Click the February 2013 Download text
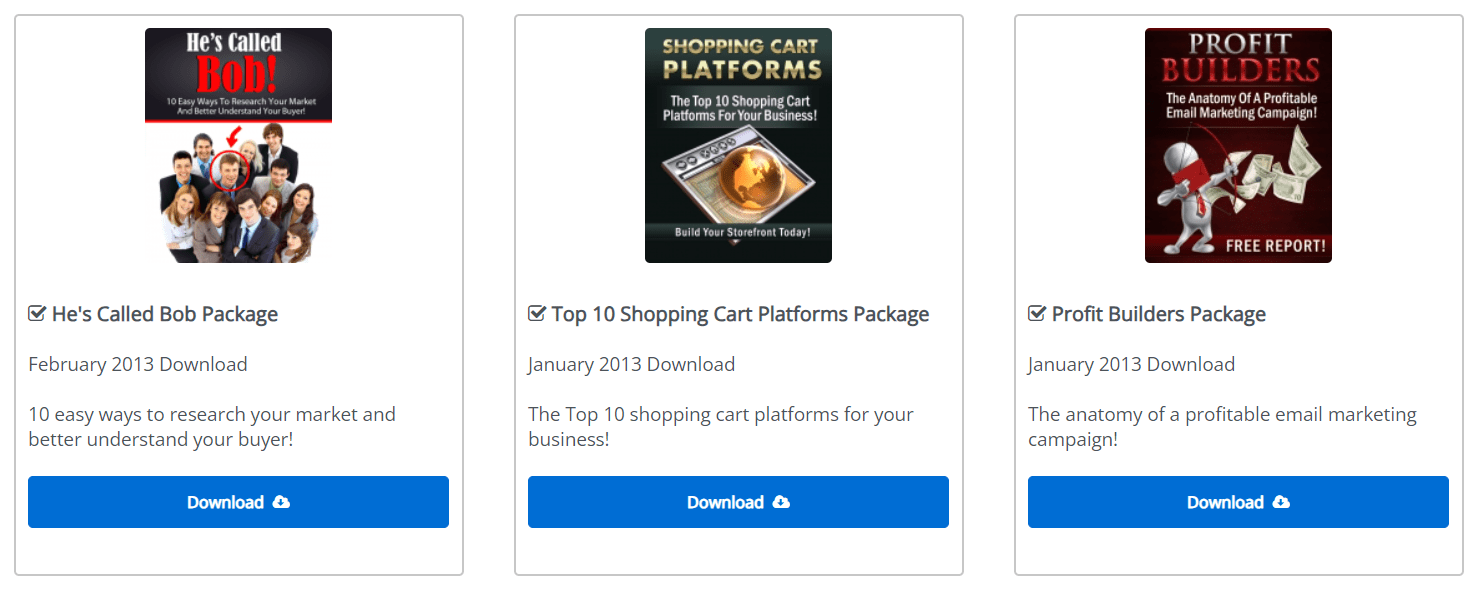 [138, 364]
